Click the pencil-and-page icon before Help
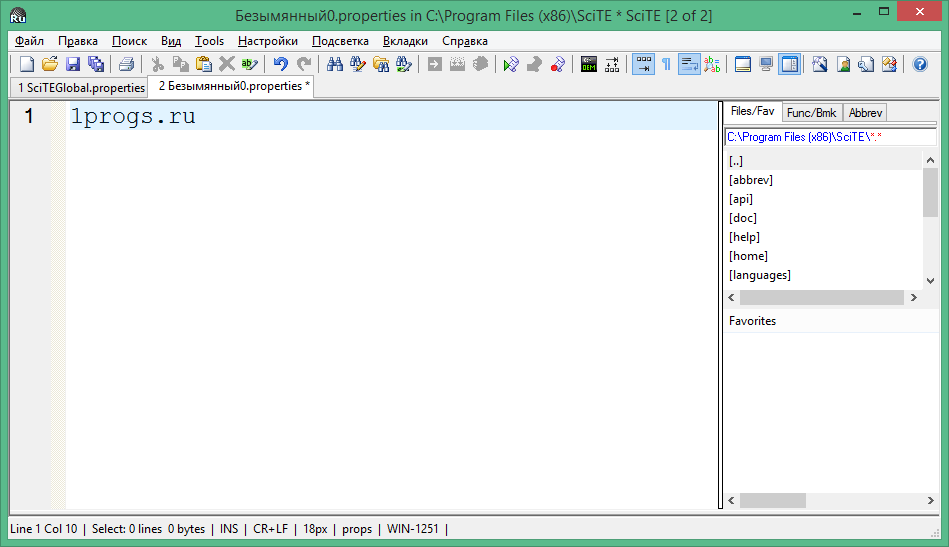This screenshot has height=547, width=949. click(x=889, y=64)
